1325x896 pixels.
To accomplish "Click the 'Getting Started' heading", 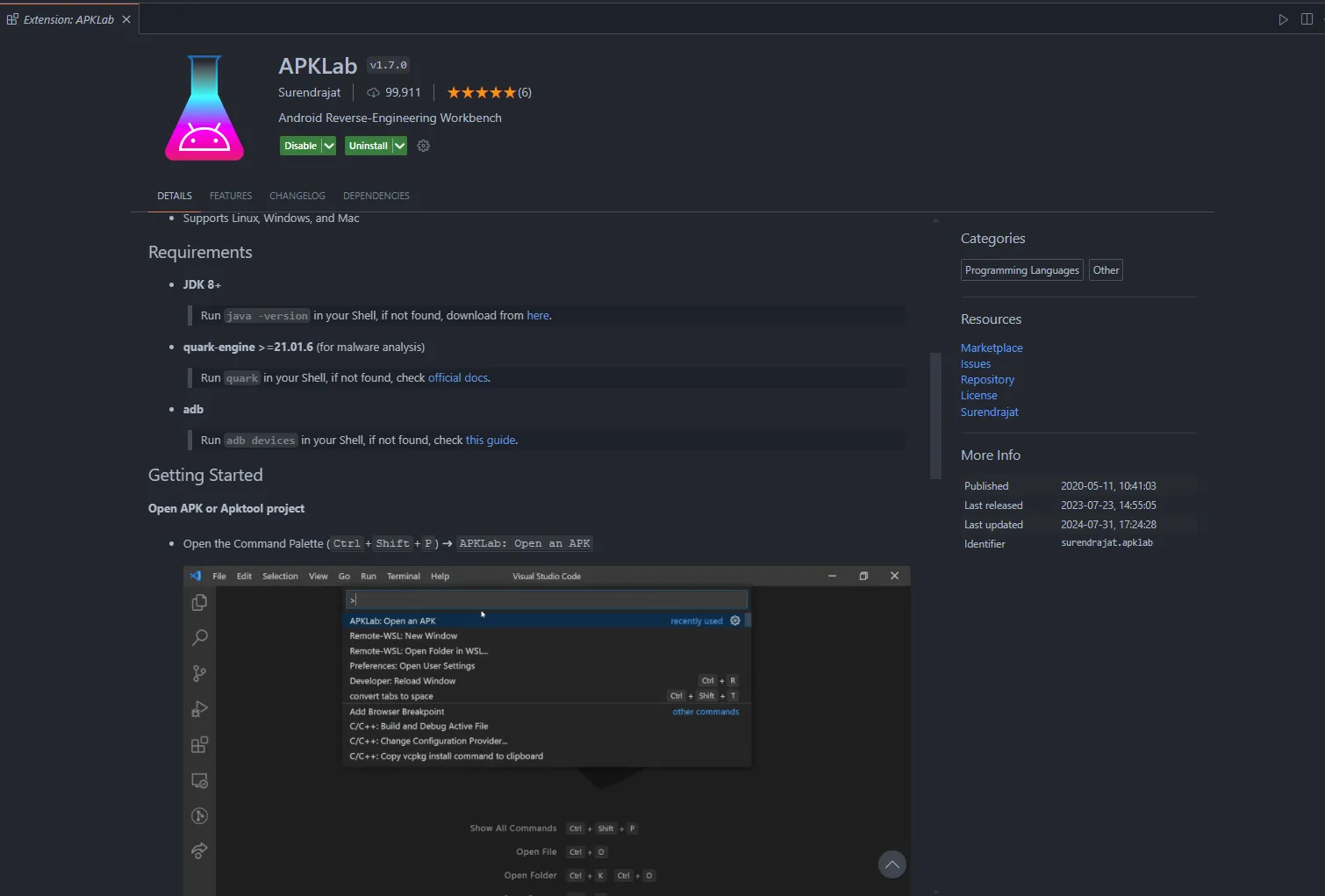I will click(205, 475).
